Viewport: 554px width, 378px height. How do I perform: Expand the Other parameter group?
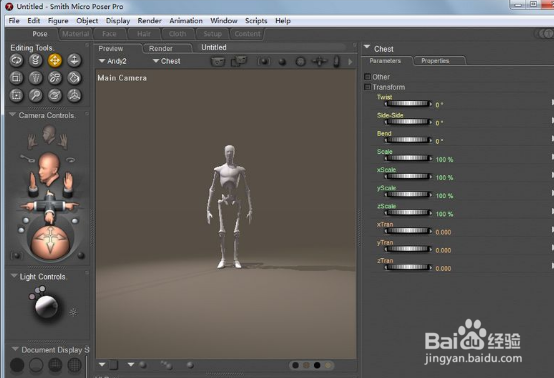tap(367, 76)
